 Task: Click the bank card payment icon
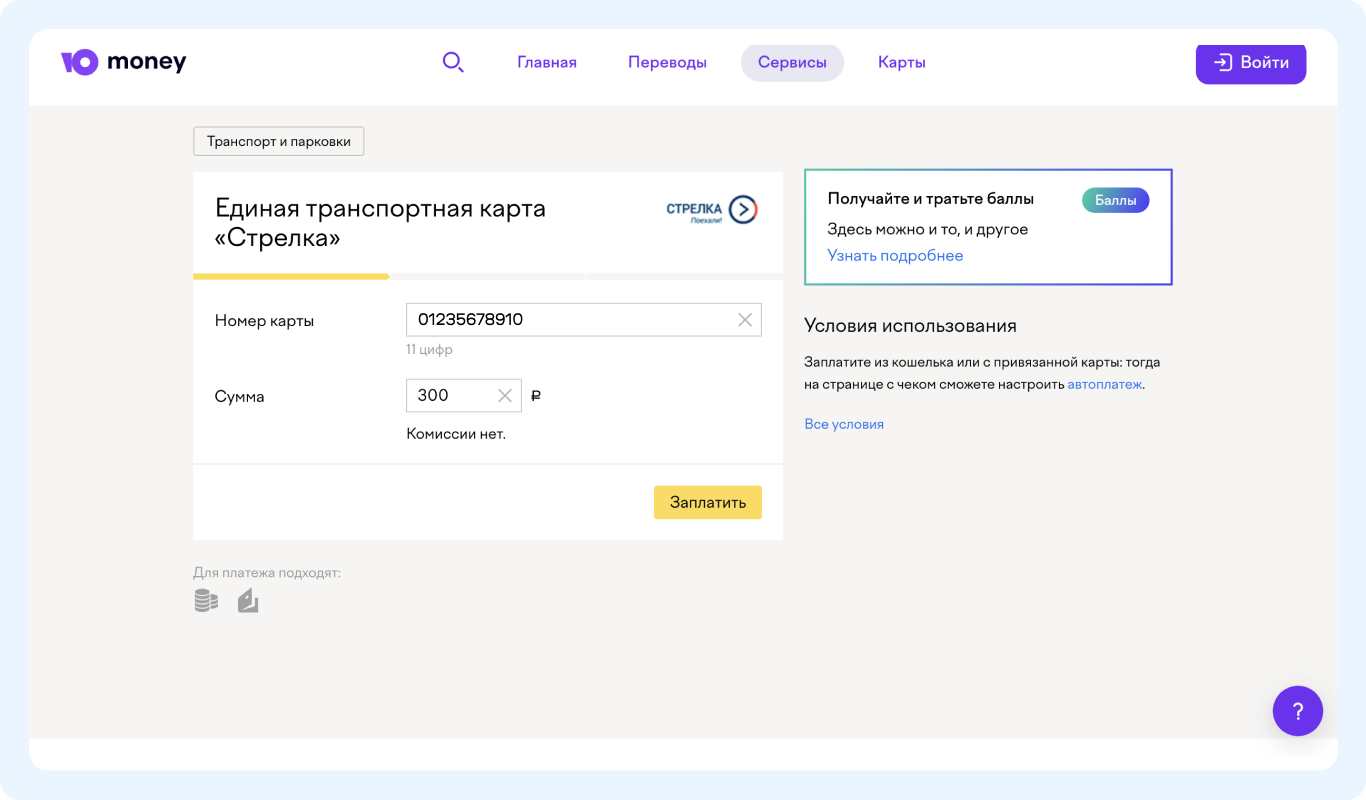[x=248, y=600]
